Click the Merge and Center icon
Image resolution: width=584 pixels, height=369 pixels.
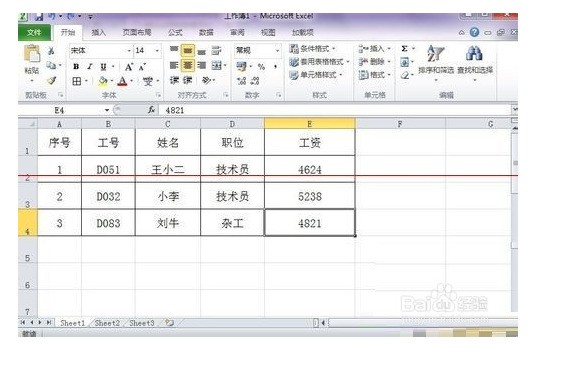pyautogui.click(x=217, y=66)
